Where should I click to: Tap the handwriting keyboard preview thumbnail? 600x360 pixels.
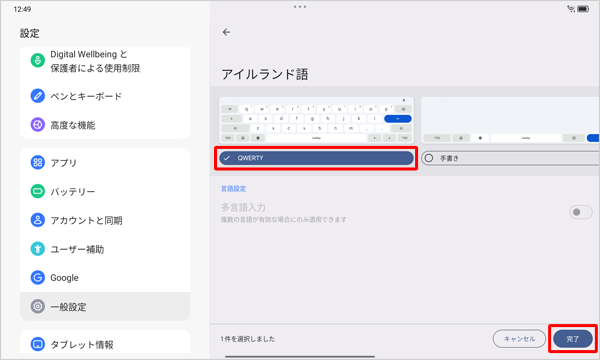tap(510, 120)
